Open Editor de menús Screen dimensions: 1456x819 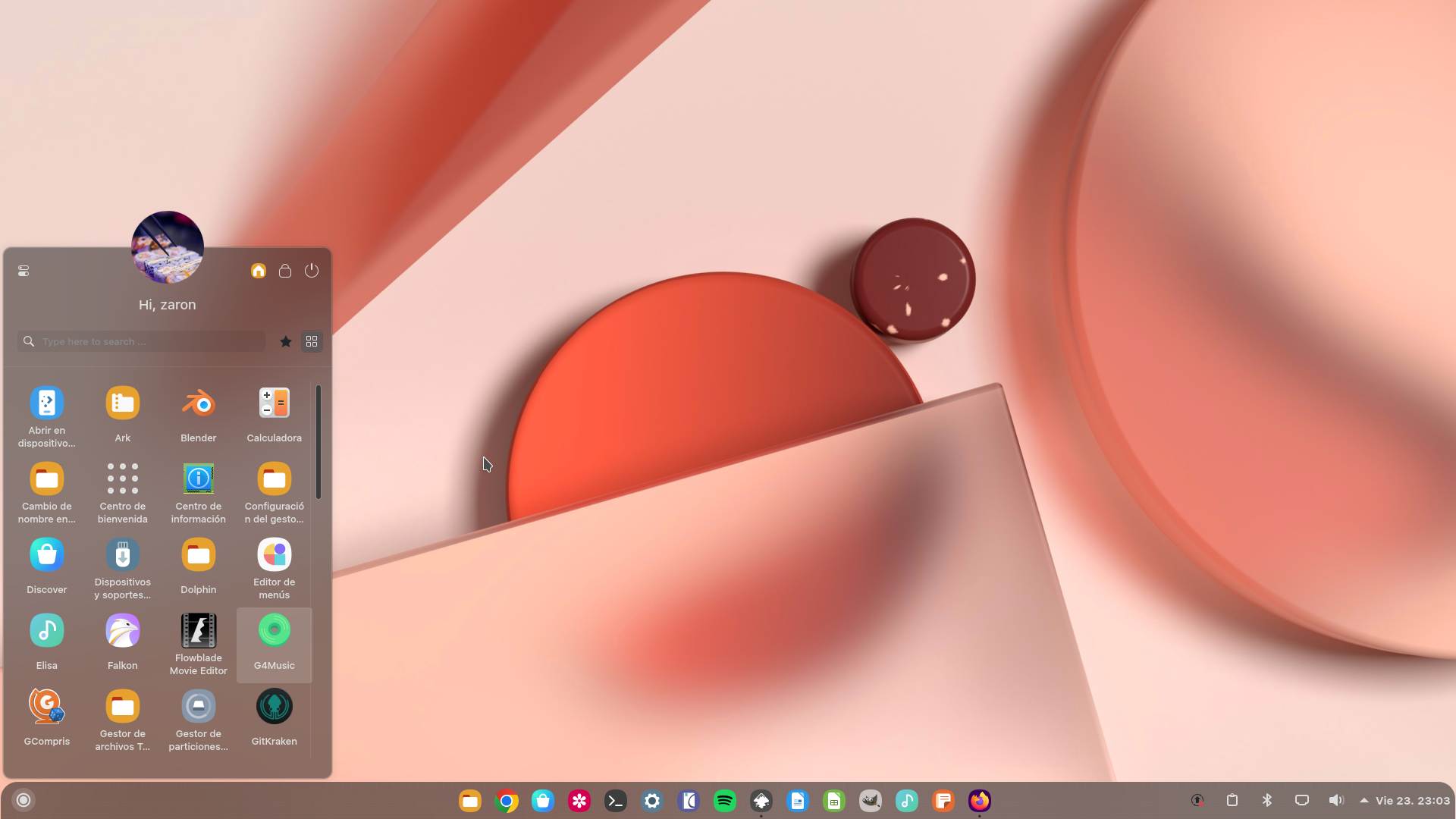[275, 569]
